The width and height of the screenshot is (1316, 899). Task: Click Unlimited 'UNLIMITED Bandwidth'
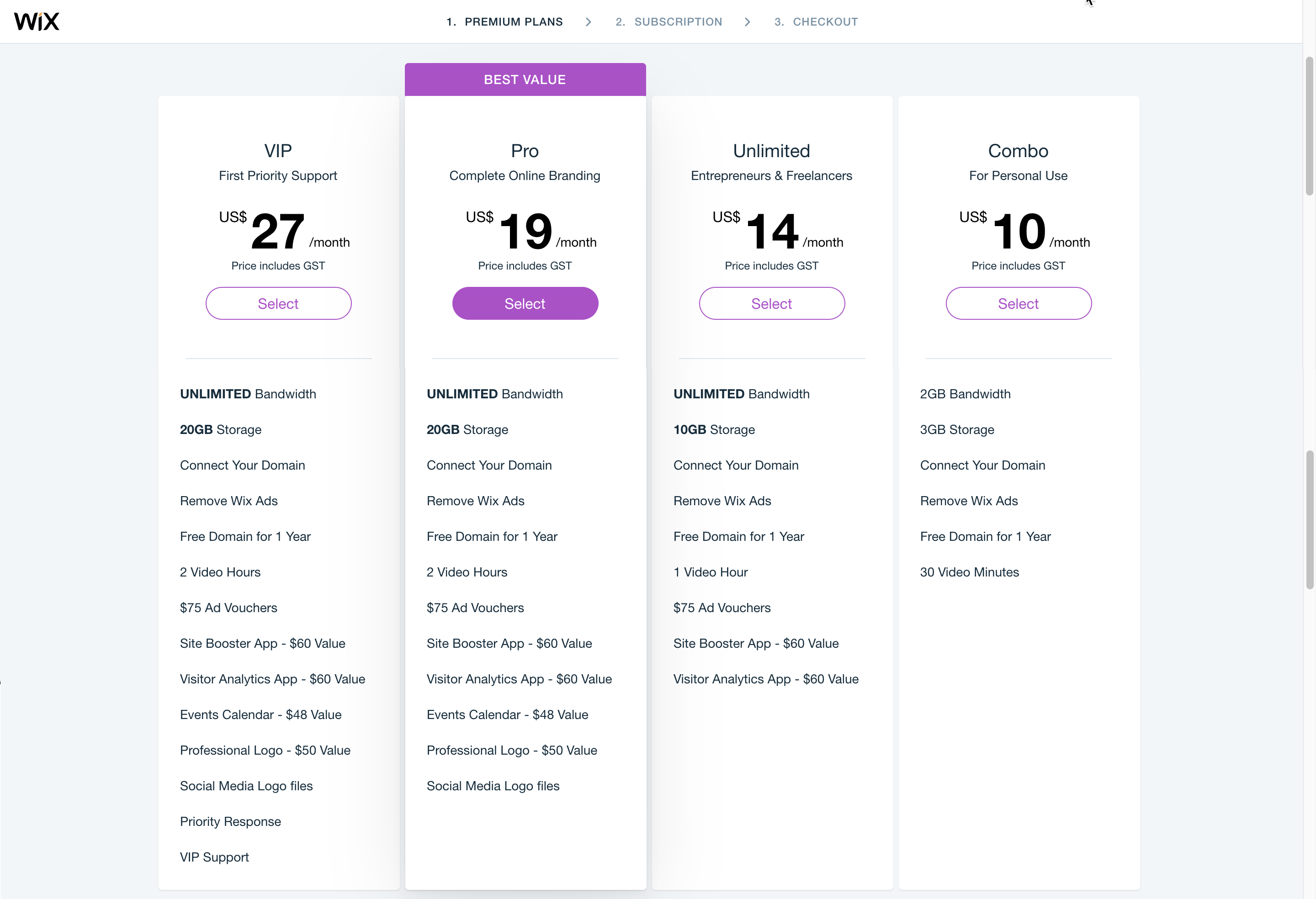(741, 393)
